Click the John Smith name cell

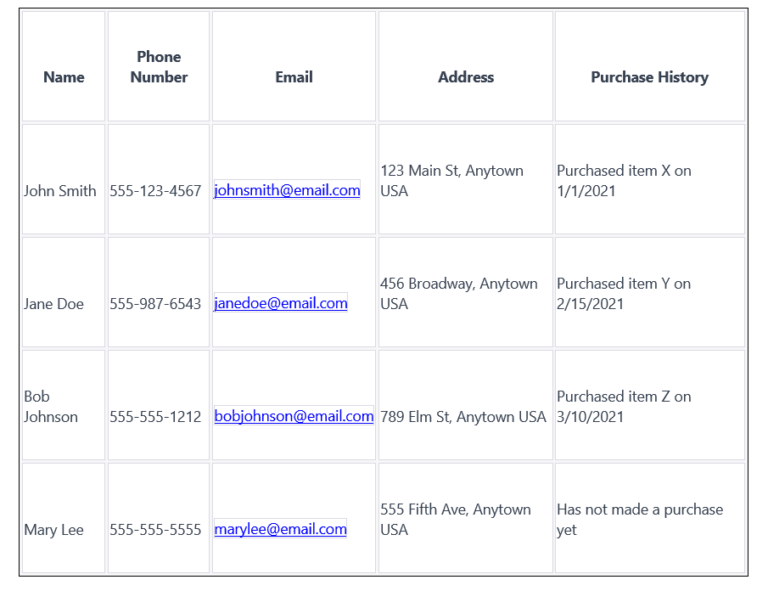click(60, 191)
